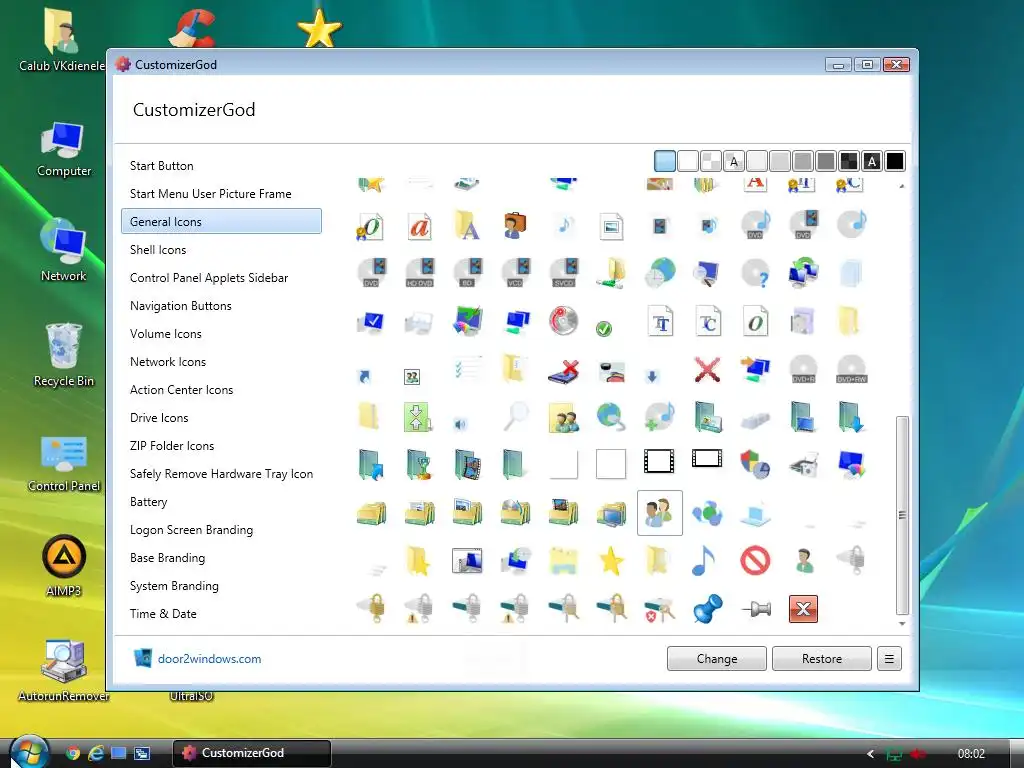Select the briefcase user icon

tap(515, 225)
